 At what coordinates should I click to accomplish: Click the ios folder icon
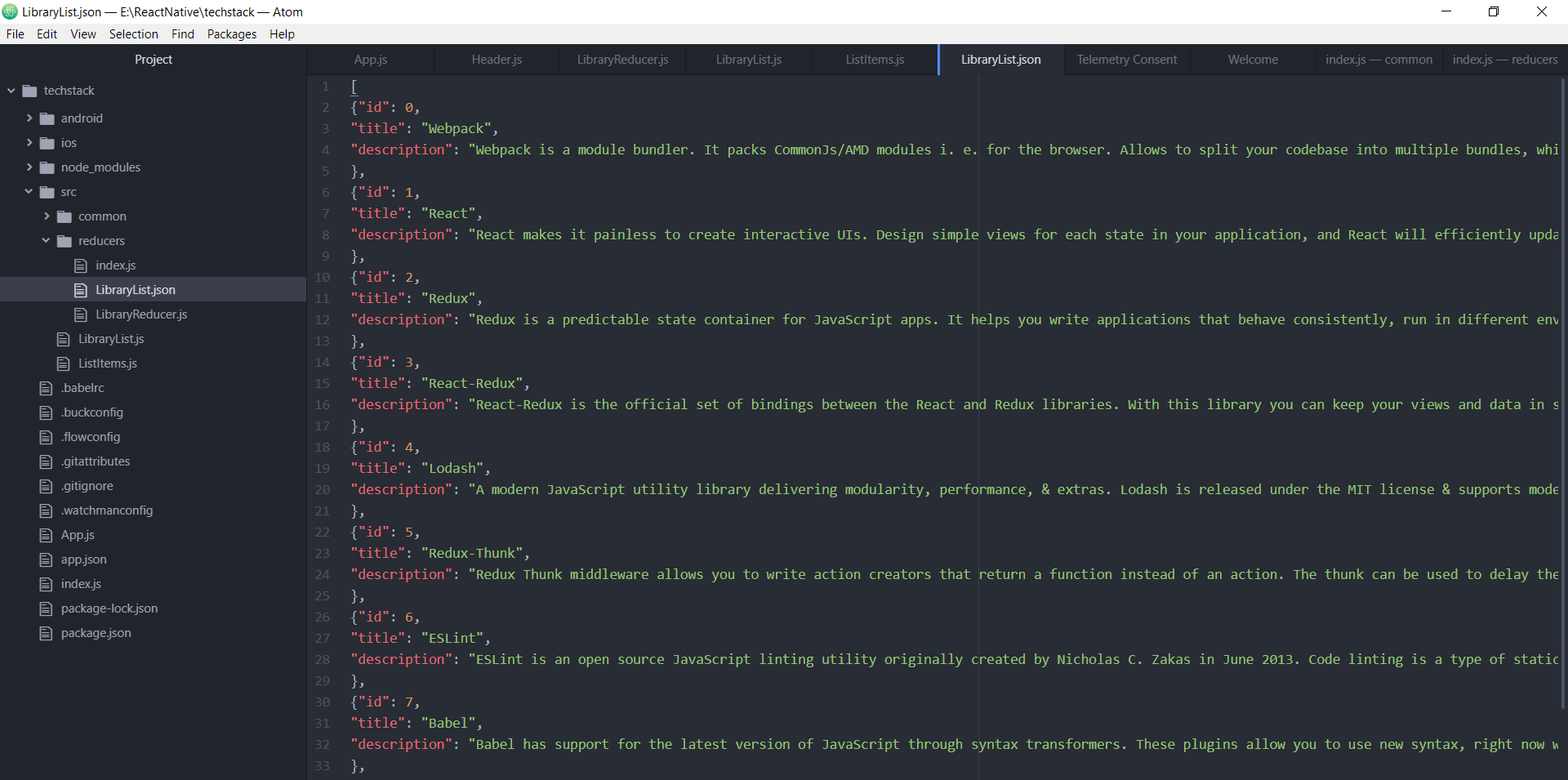point(47,143)
